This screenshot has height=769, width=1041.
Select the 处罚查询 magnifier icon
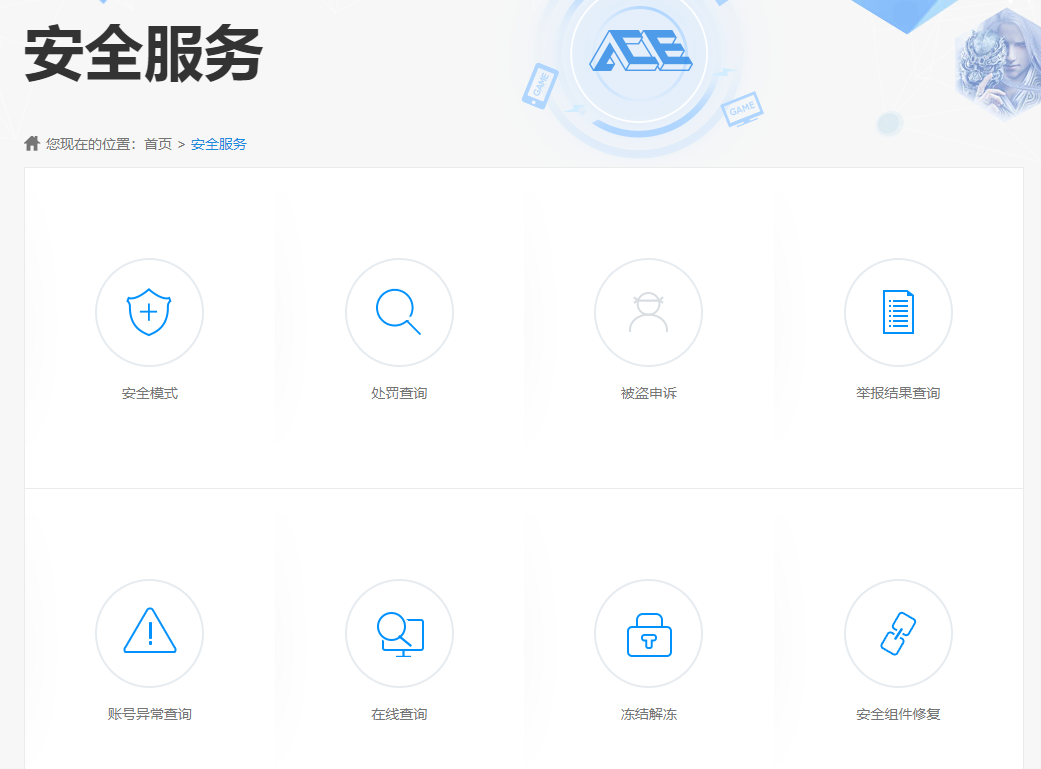[x=399, y=312]
